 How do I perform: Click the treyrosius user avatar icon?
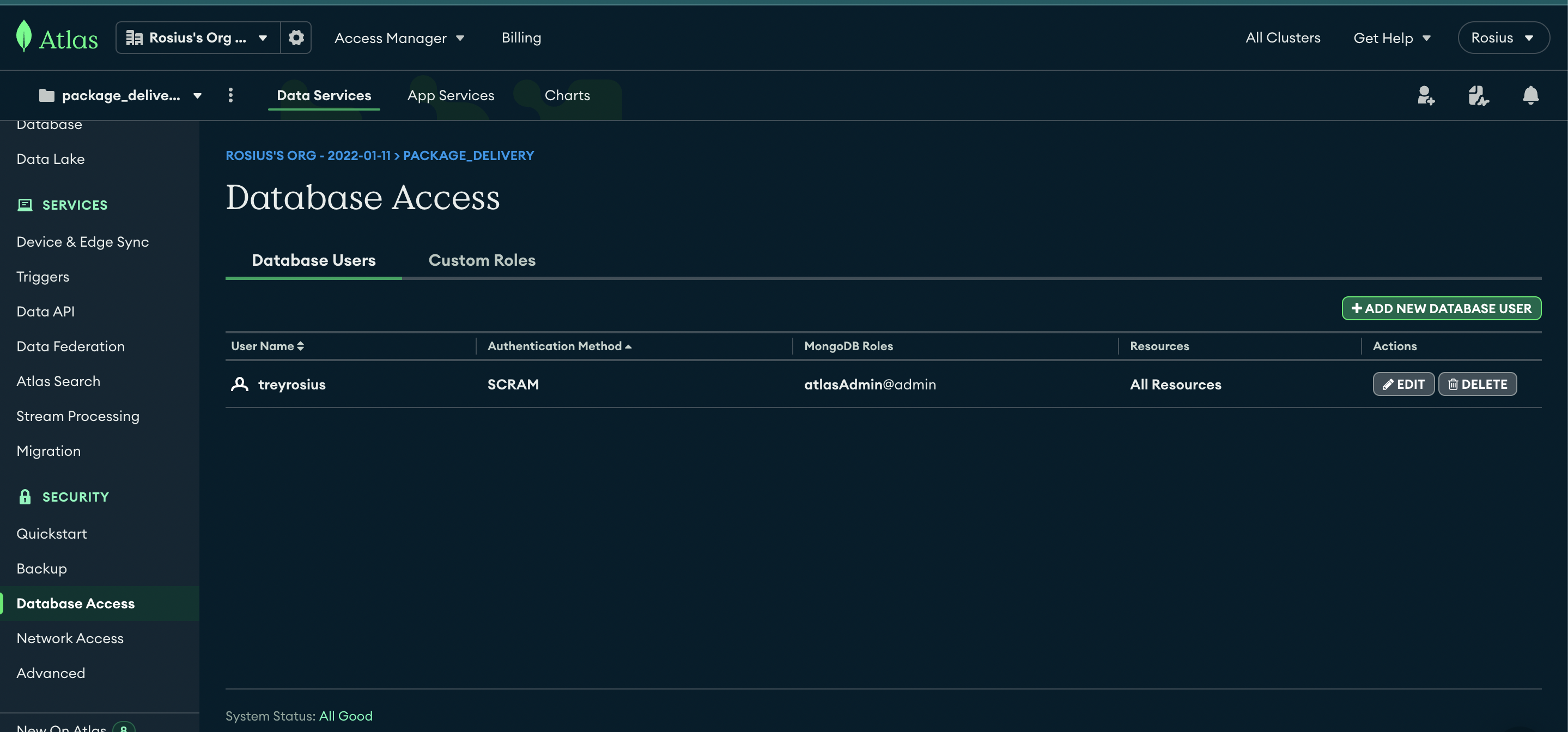[x=240, y=385]
